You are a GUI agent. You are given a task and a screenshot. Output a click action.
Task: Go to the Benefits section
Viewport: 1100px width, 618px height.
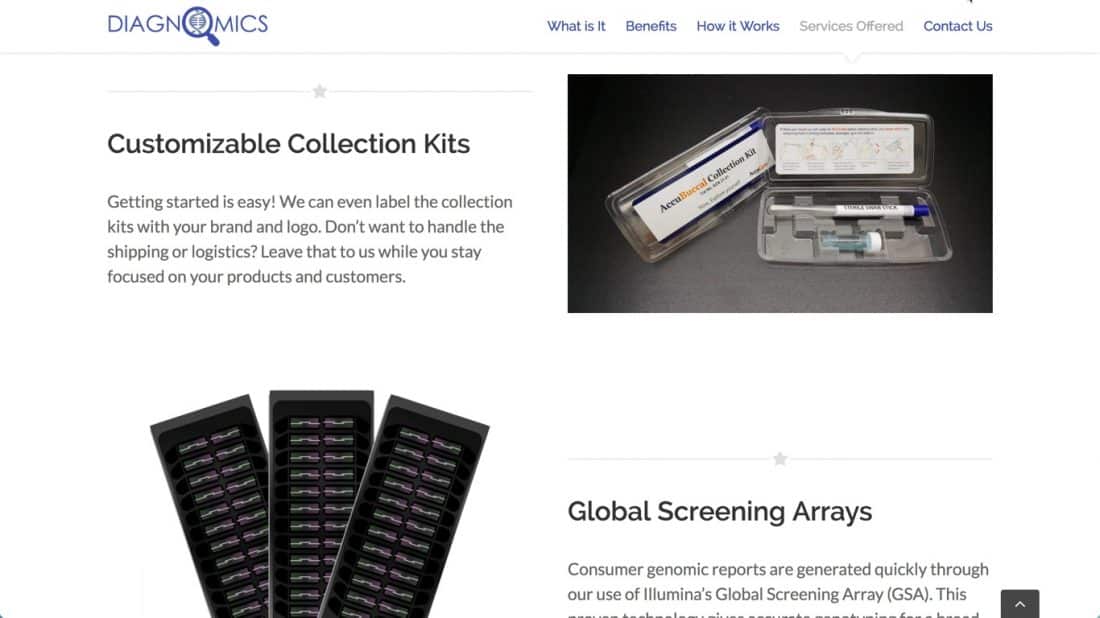[651, 27]
